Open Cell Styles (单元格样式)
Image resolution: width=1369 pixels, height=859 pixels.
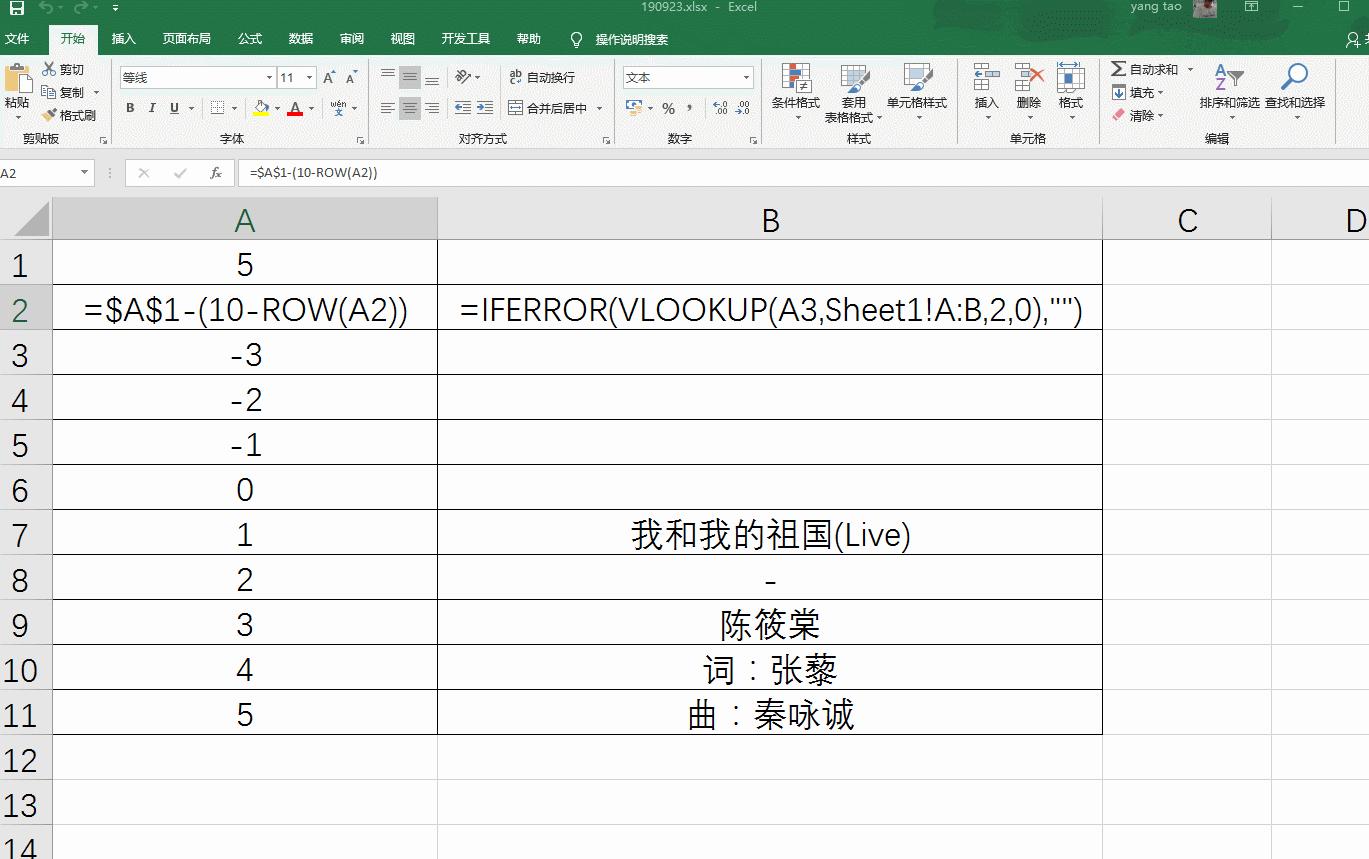pos(917,91)
